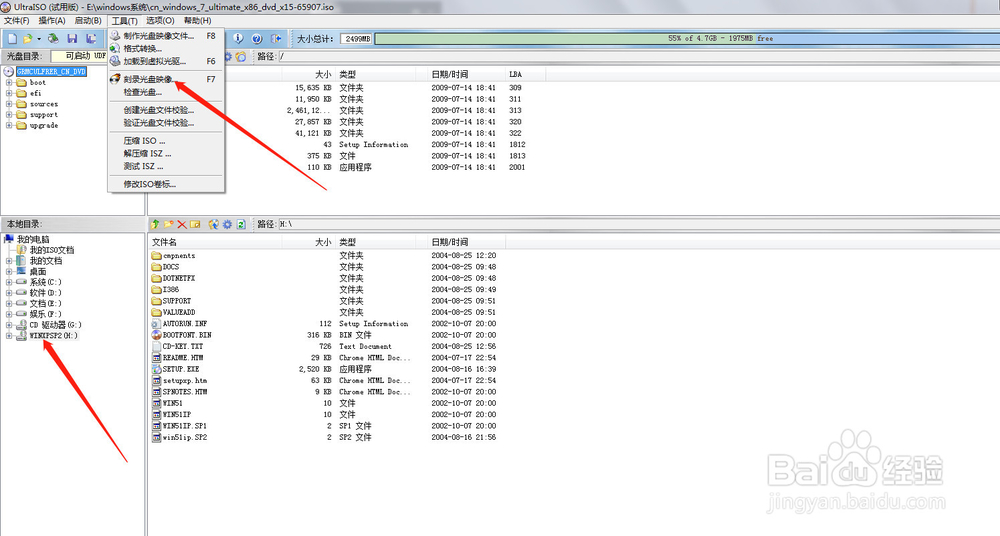Click the local pane 路径 H:\ field
This screenshot has height=536, width=1000.
(x=638, y=225)
